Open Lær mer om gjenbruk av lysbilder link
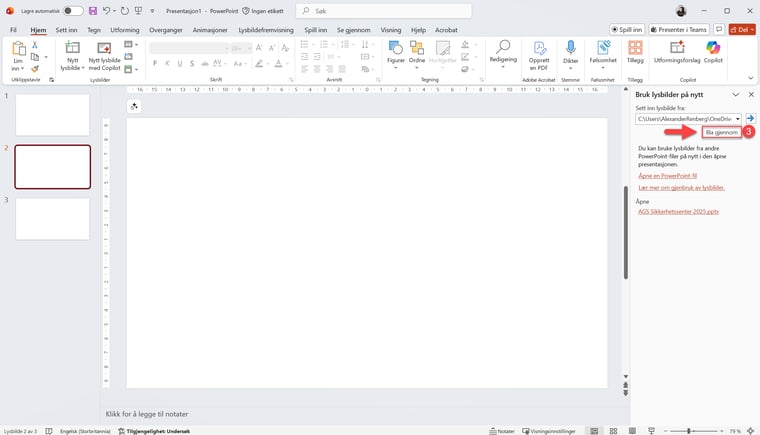The height and width of the screenshot is (435, 760). 681,187
